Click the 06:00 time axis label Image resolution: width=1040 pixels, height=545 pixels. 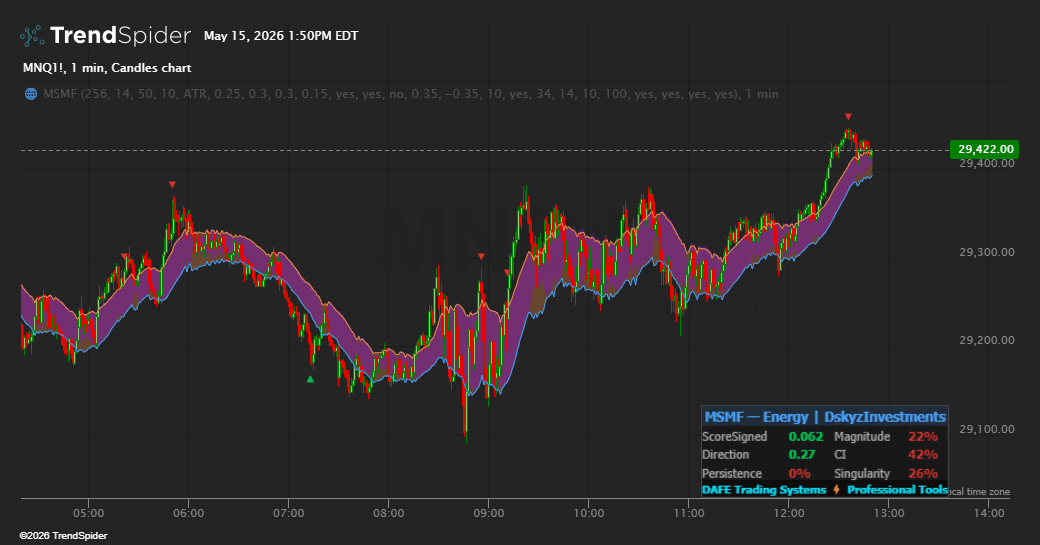click(x=188, y=513)
